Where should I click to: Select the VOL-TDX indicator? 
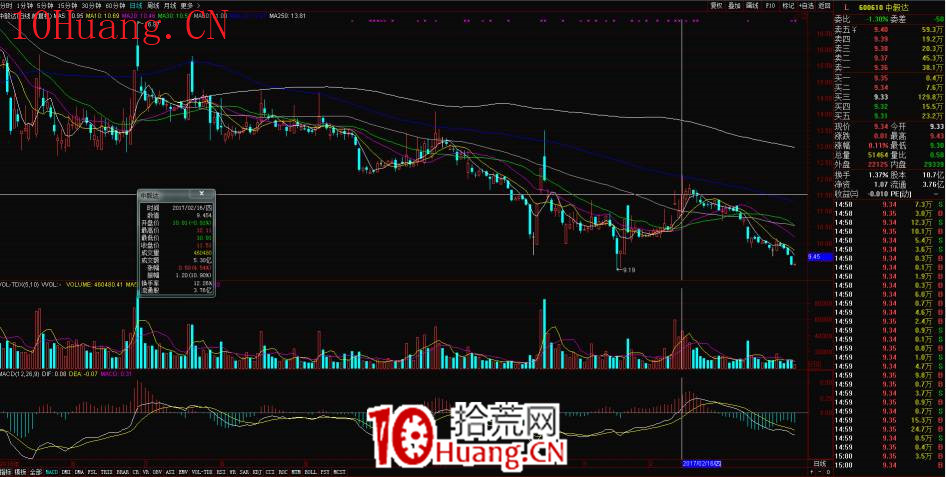pos(202,471)
